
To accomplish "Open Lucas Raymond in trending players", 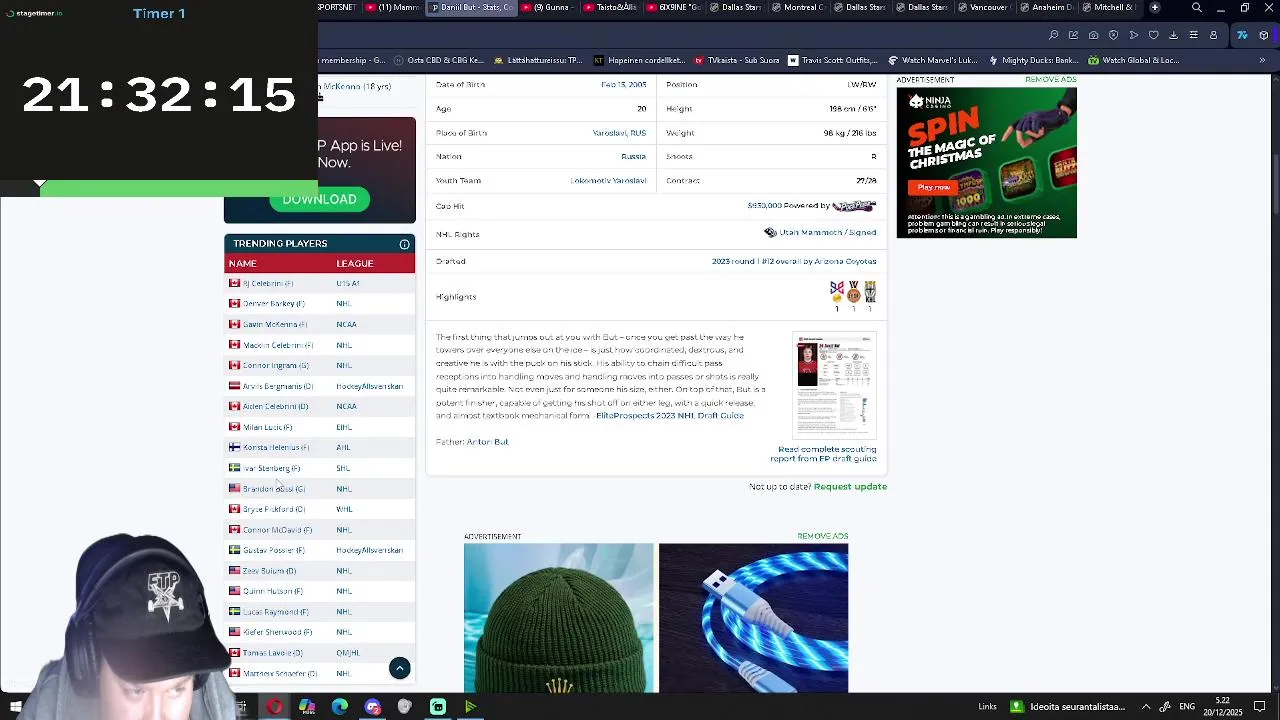I will tap(276, 612).
